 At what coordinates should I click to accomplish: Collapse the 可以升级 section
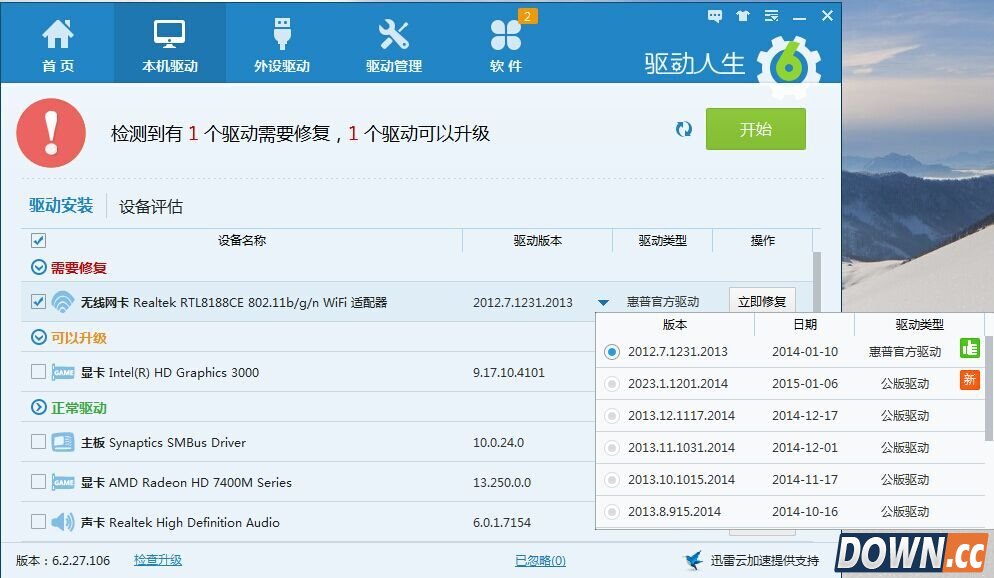39,338
